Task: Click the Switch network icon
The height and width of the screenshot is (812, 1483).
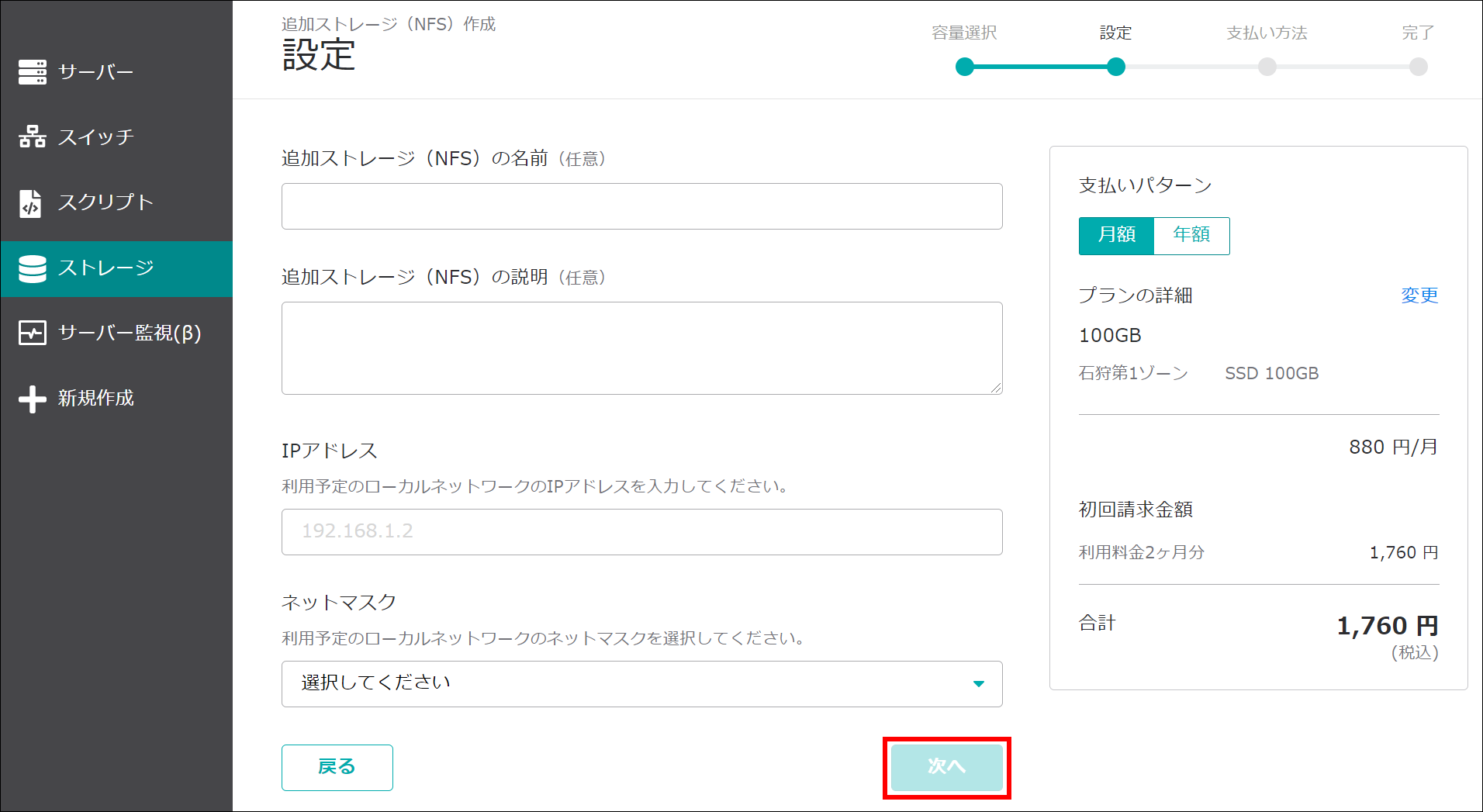Action: (33, 137)
